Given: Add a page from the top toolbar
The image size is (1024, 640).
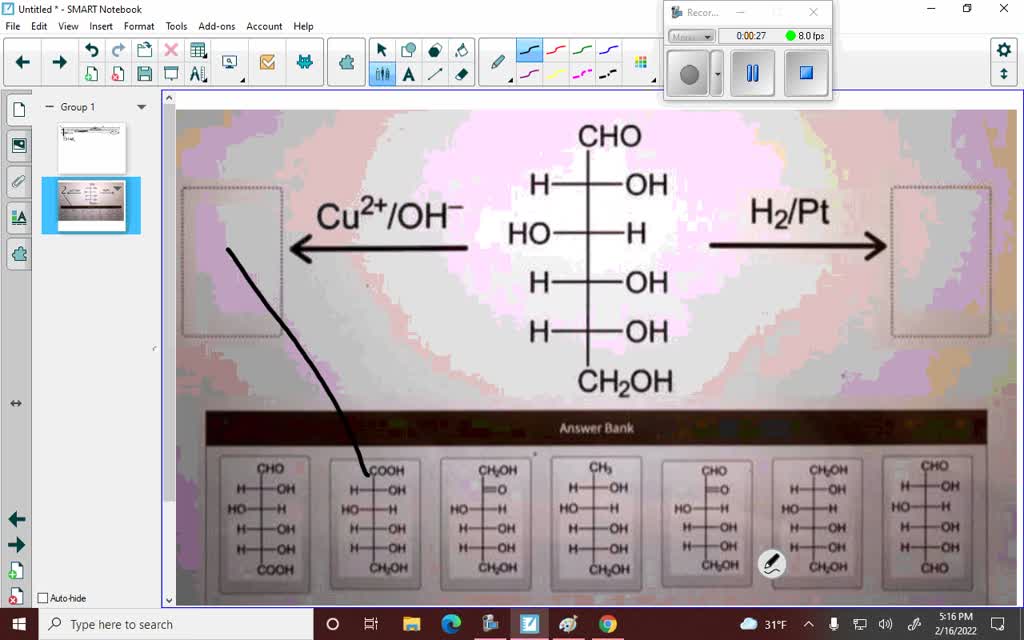Looking at the screenshot, I should (92, 74).
